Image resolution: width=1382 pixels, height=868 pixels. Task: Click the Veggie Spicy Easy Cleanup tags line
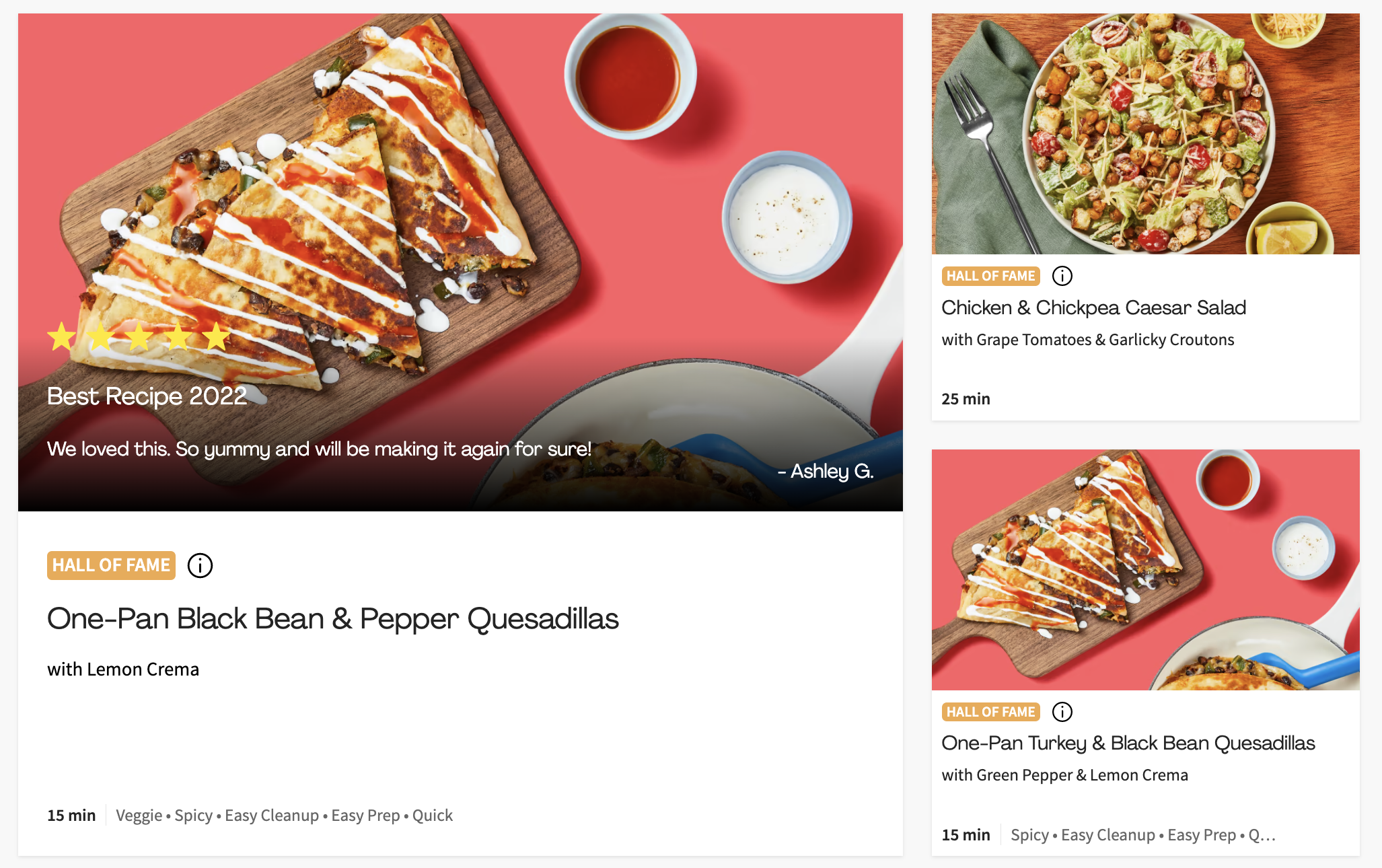[x=284, y=816]
